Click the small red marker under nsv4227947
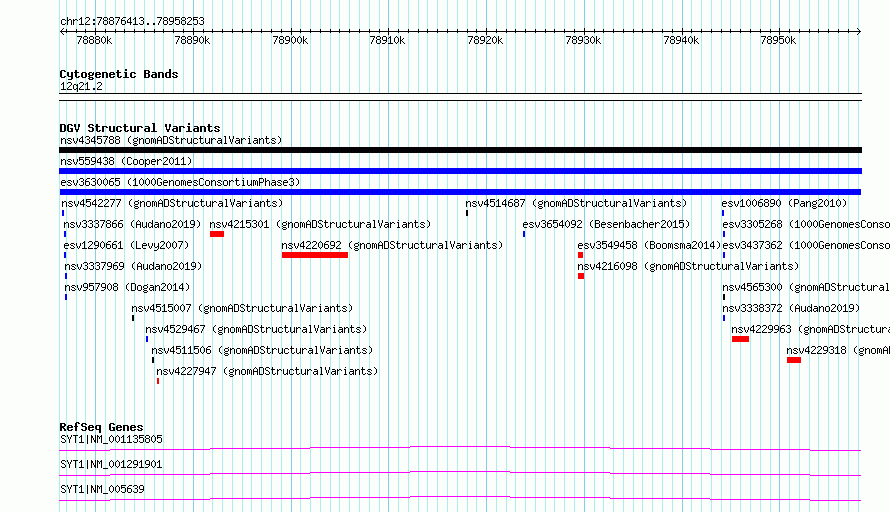 (x=158, y=381)
